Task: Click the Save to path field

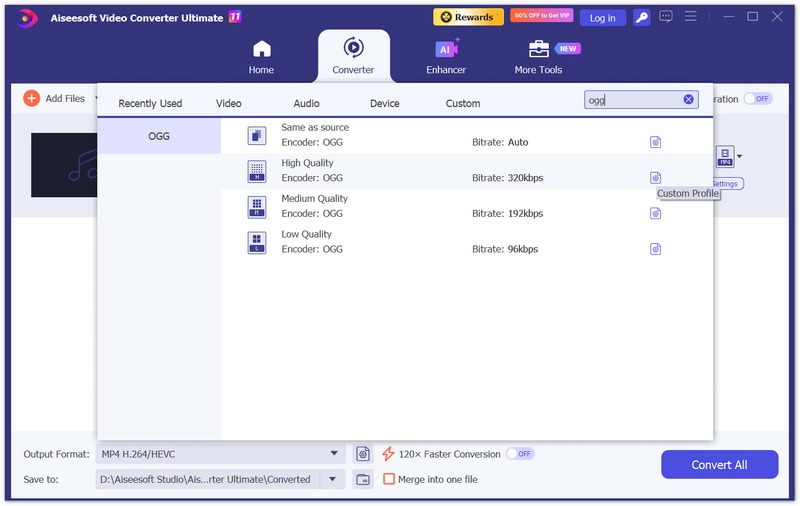Action: 207,479
